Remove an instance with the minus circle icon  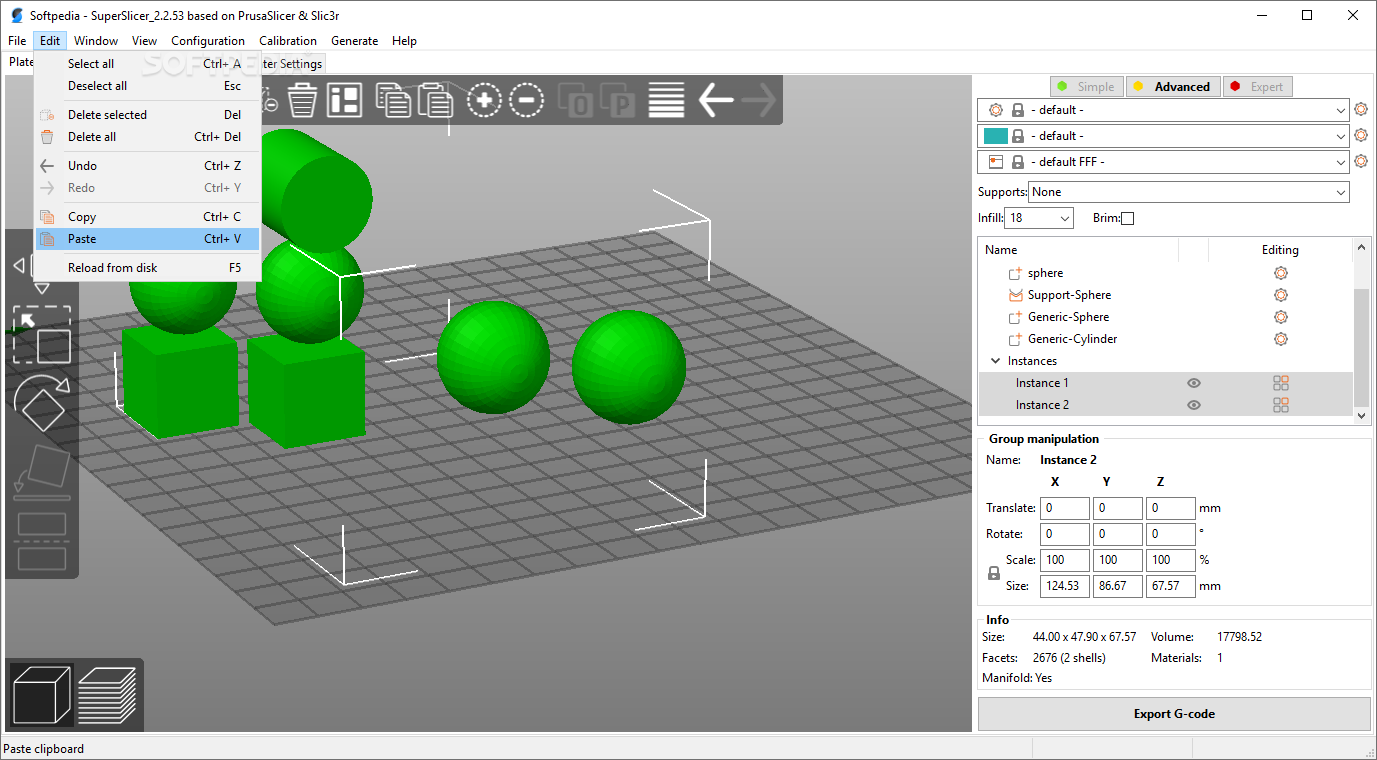[x=526, y=100]
